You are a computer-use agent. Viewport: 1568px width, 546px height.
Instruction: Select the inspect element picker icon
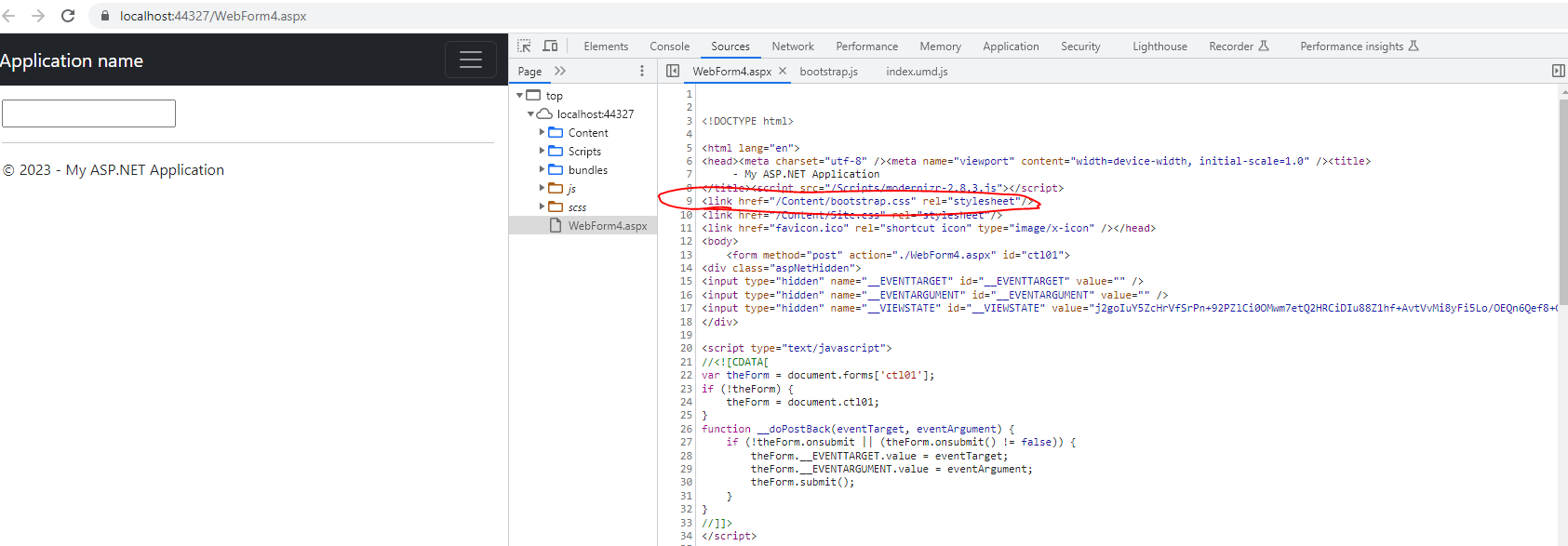[x=524, y=46]
